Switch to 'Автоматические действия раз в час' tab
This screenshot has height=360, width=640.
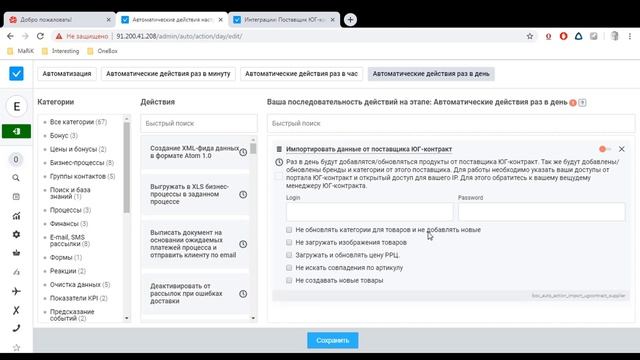tap(301, 74)
